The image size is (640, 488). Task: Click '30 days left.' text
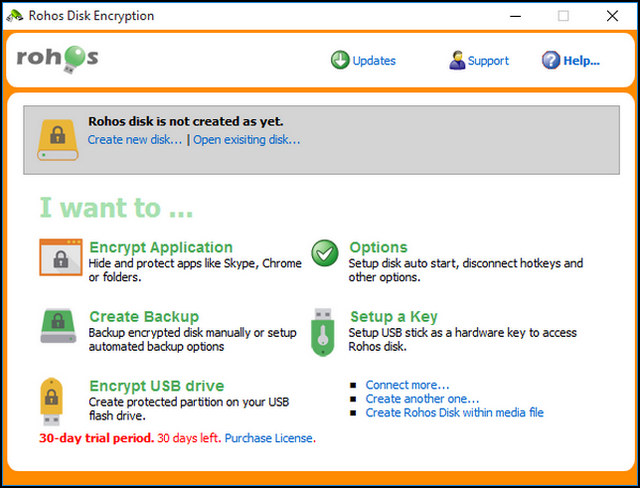click(189, 438)
